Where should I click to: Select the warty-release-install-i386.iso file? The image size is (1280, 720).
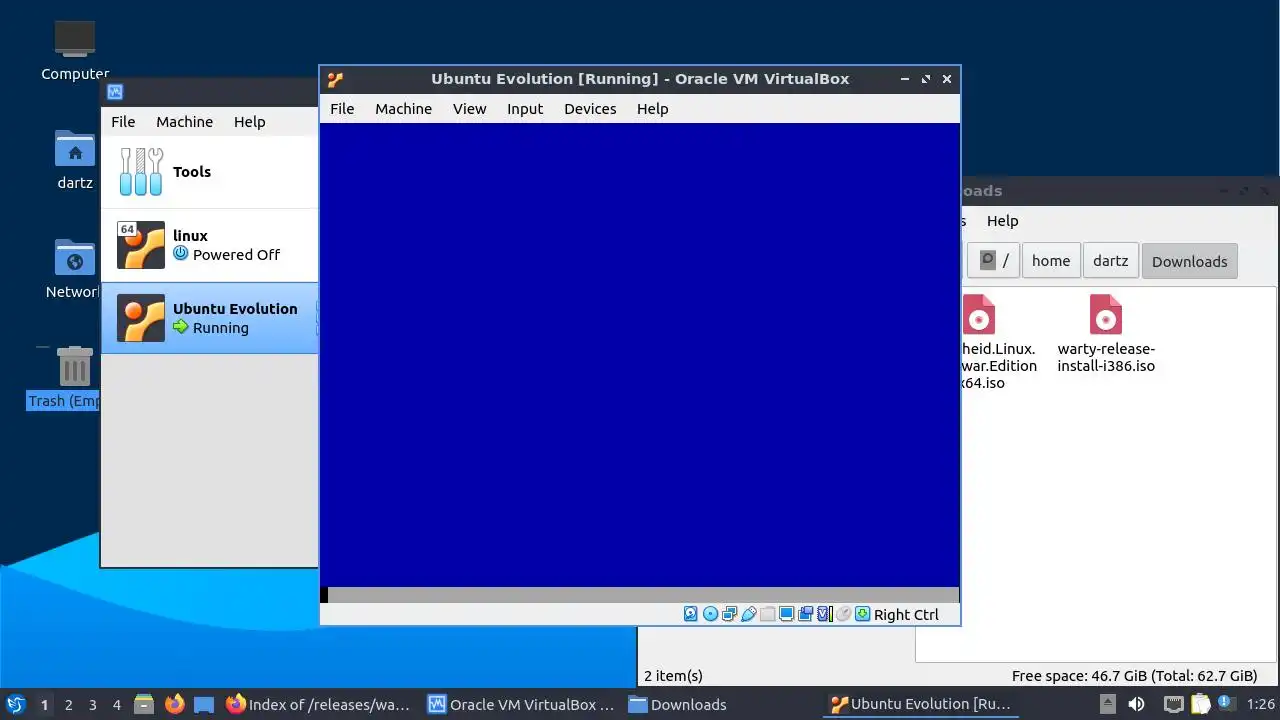click(x=1106, y=334)
